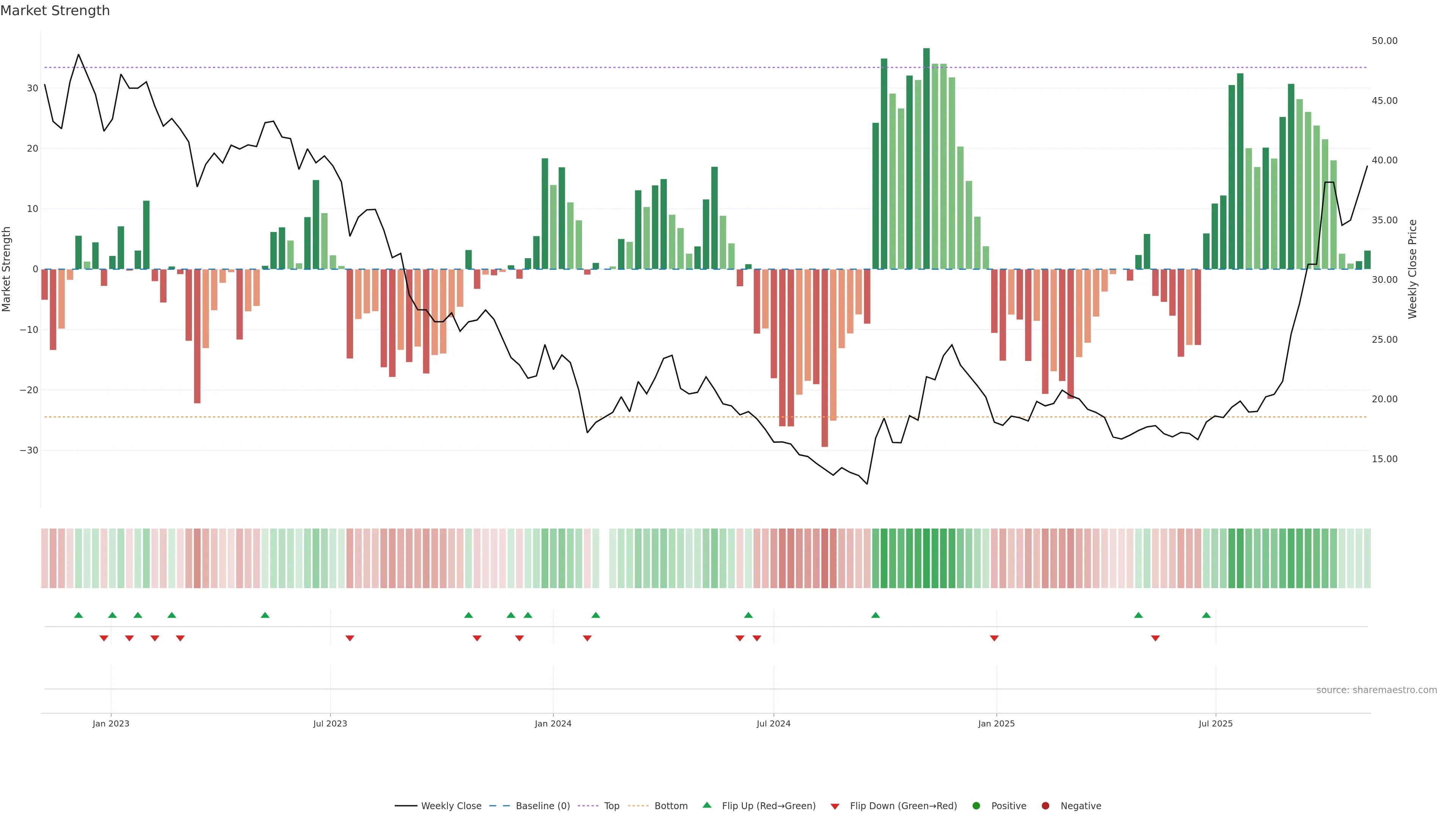Click the Weekly Close Price axis title
Screen dimensions: 1456x819
point(1412,269)
